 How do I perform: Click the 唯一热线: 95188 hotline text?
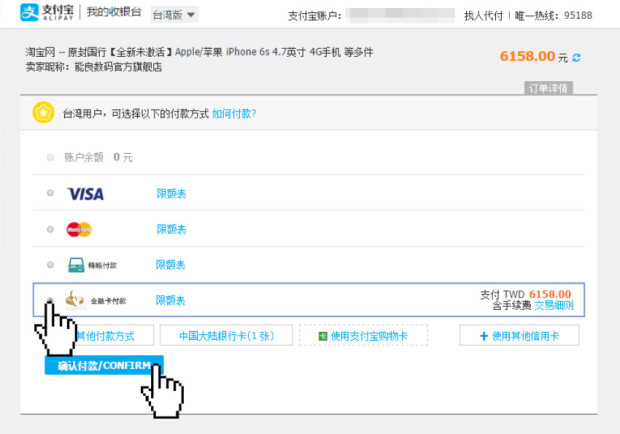(554, 16)
